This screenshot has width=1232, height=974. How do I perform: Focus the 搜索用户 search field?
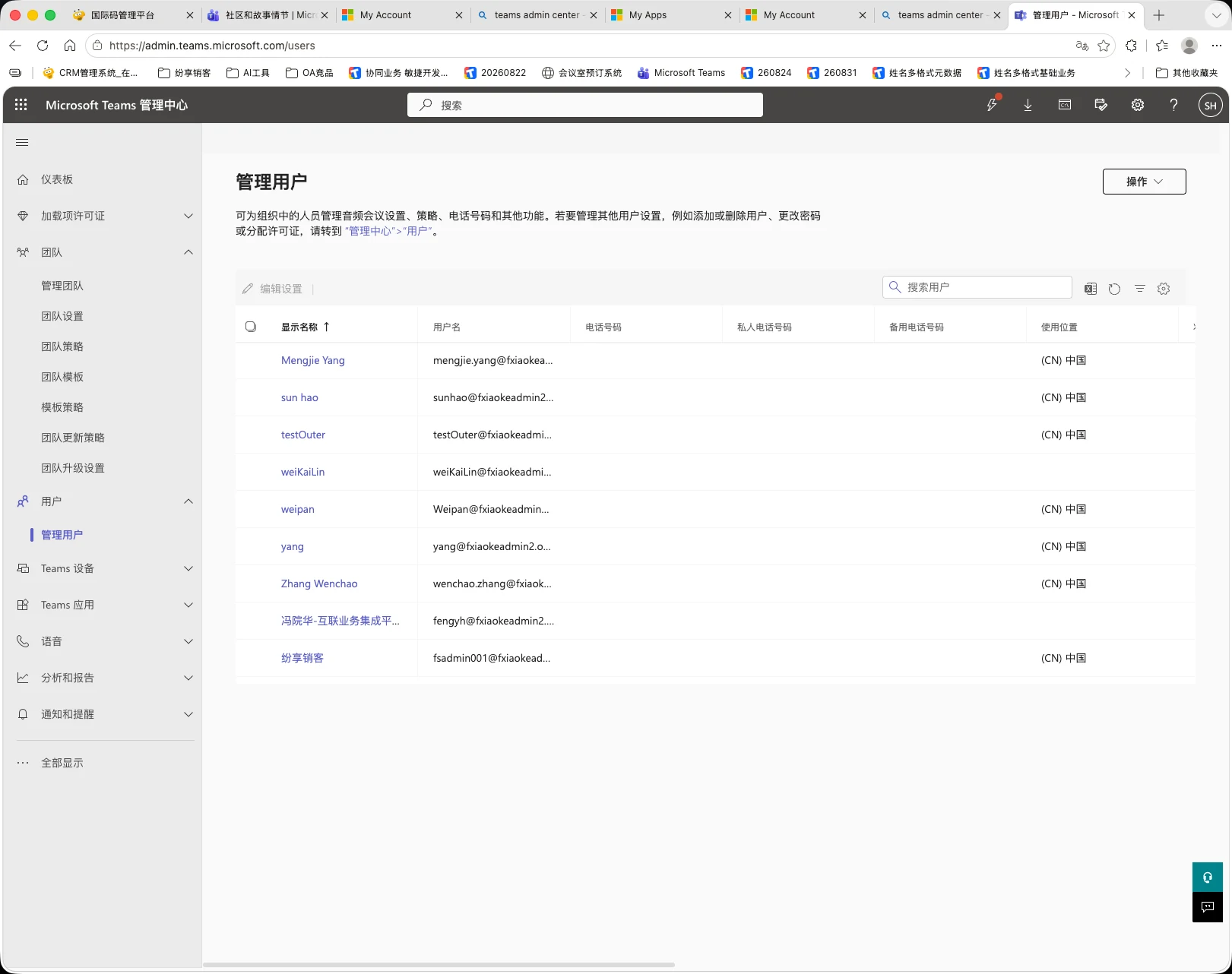click(977, 287)
